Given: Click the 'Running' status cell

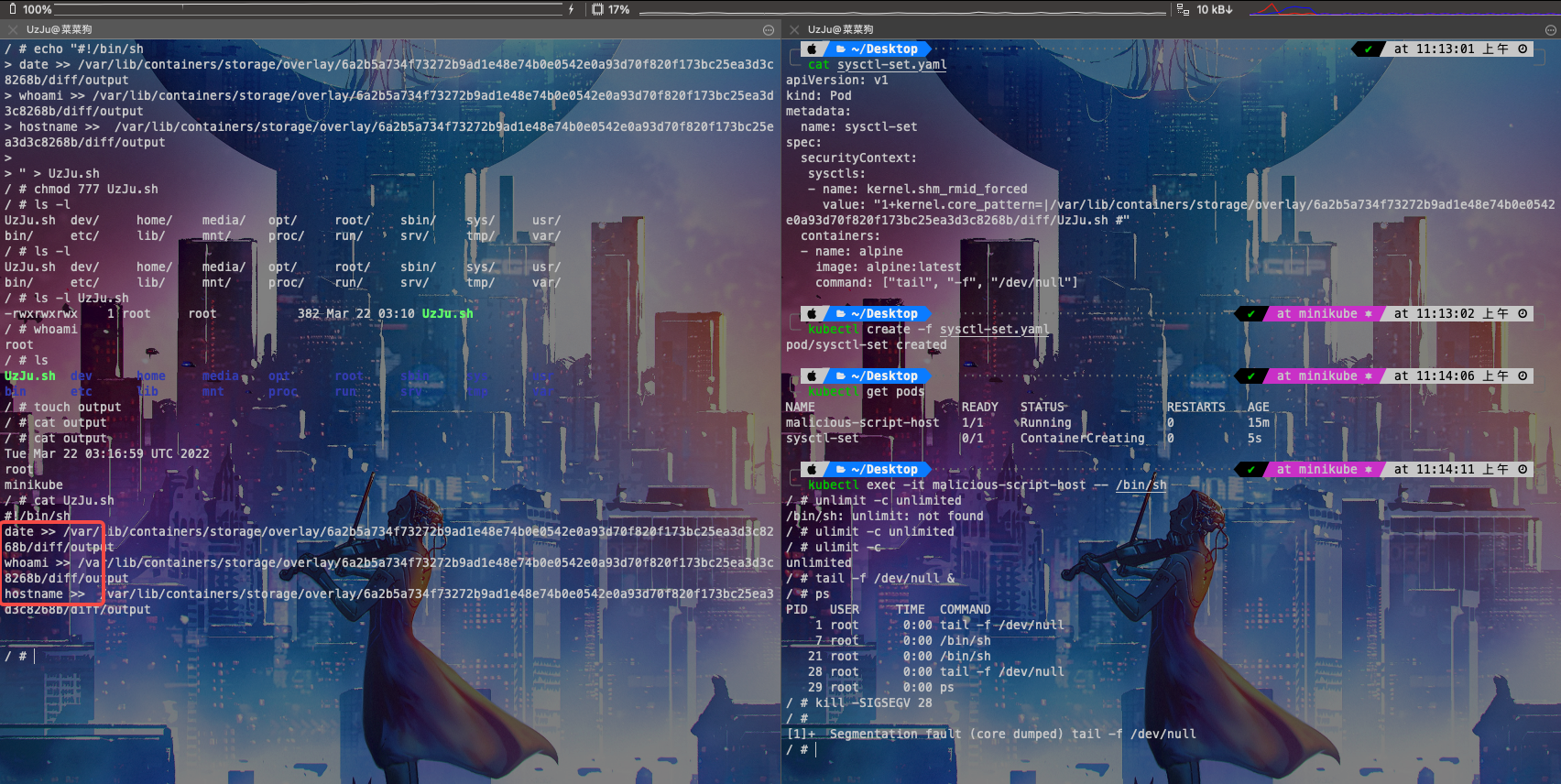Looking at the screenshot, I should coord(1045,422).
